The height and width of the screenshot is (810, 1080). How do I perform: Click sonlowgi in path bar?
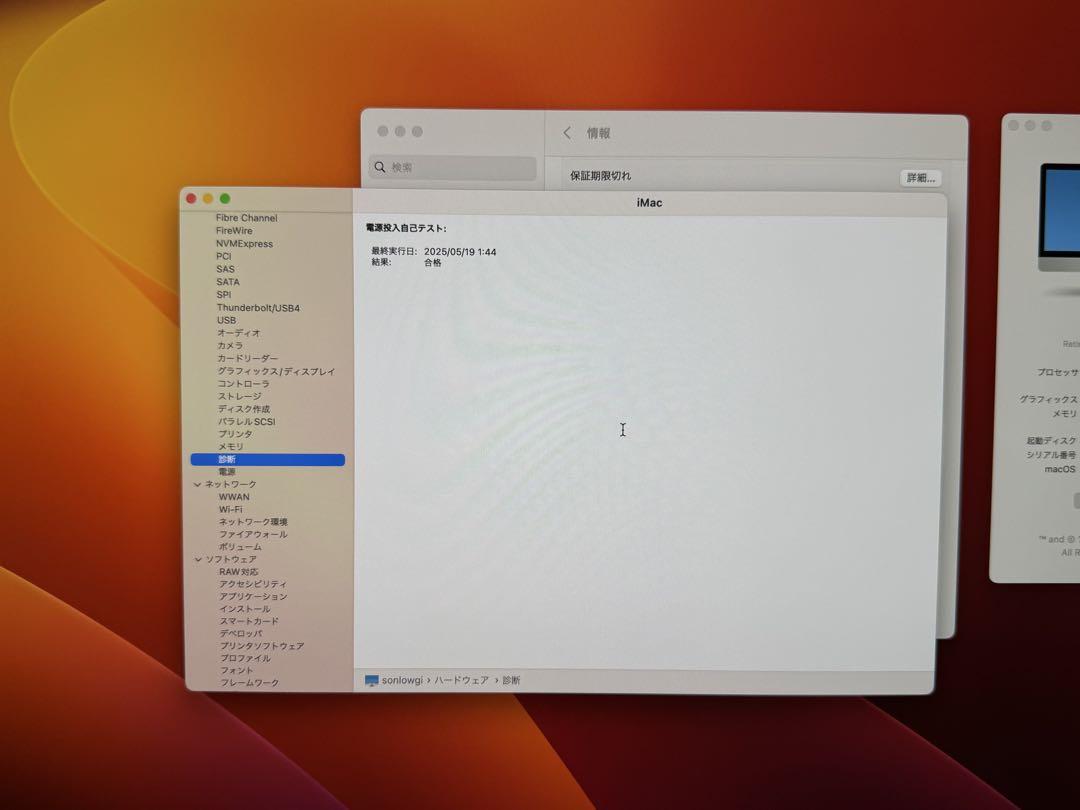[402, 681]
